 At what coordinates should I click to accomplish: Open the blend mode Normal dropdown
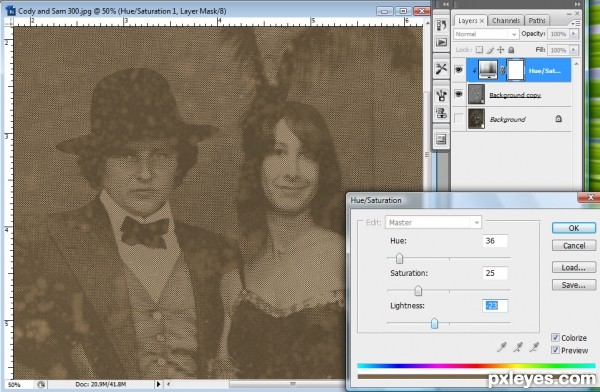[486, 34]
